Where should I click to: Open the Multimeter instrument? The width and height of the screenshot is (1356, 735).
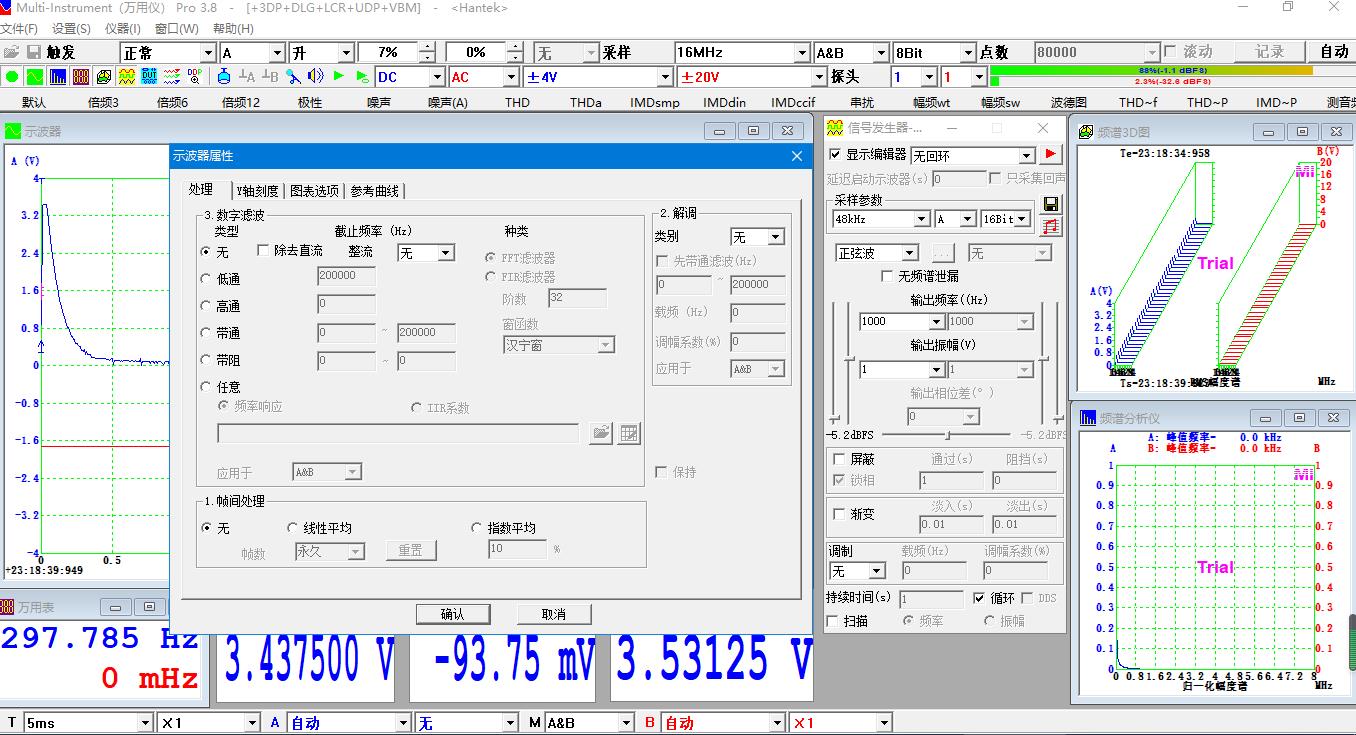79,76
